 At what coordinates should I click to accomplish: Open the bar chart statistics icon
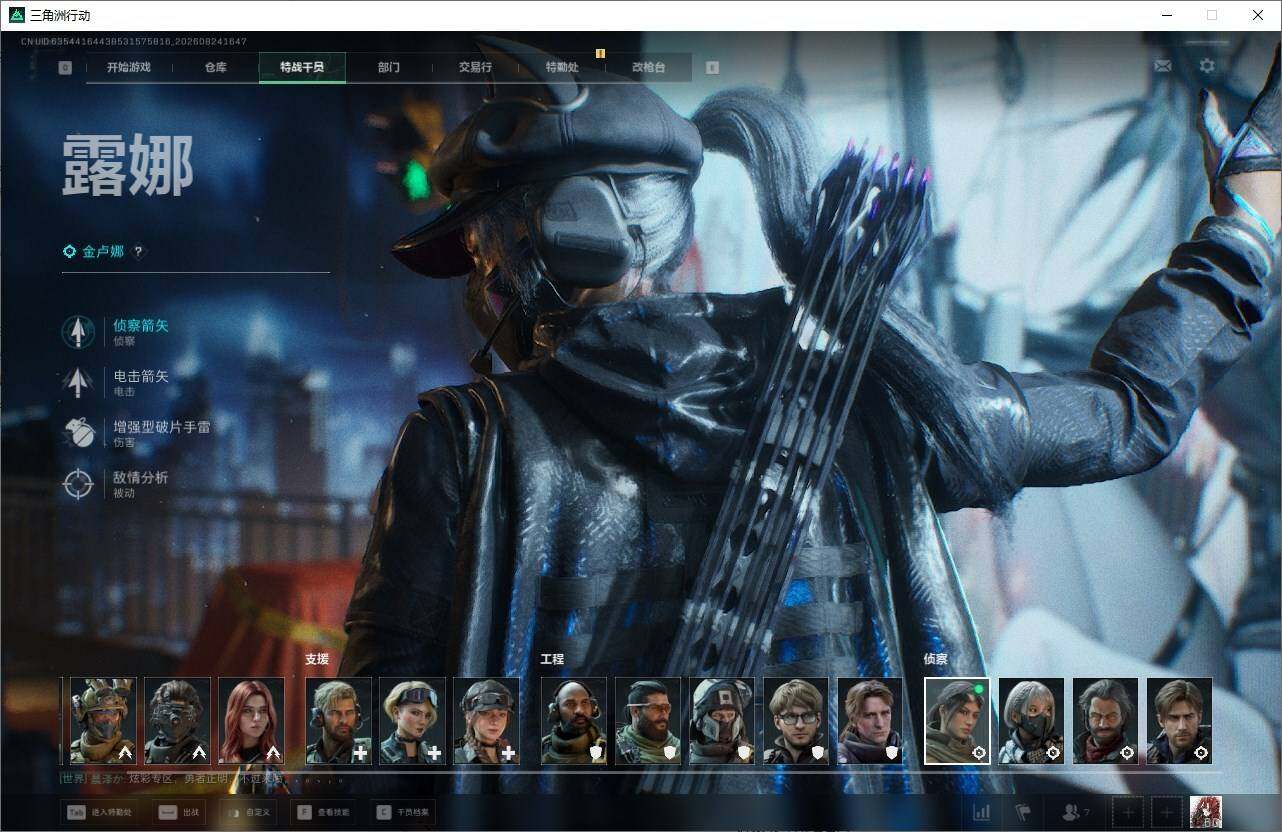(x=982, y=813)
